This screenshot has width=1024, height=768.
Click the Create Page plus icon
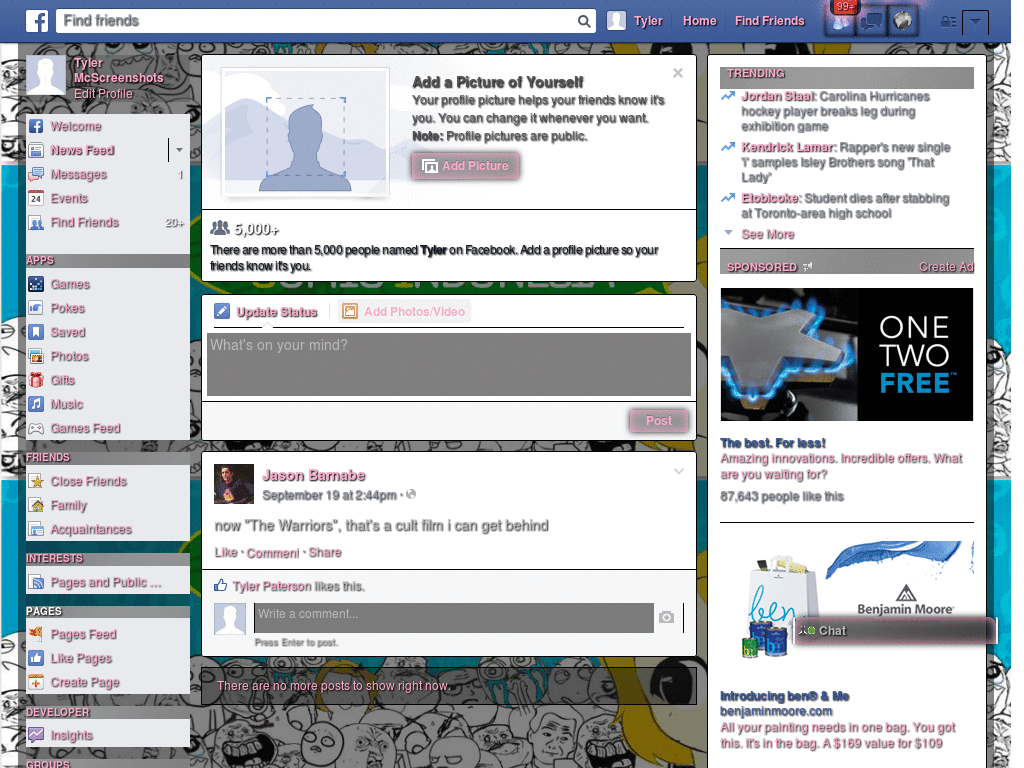click(x=36, y=682)
